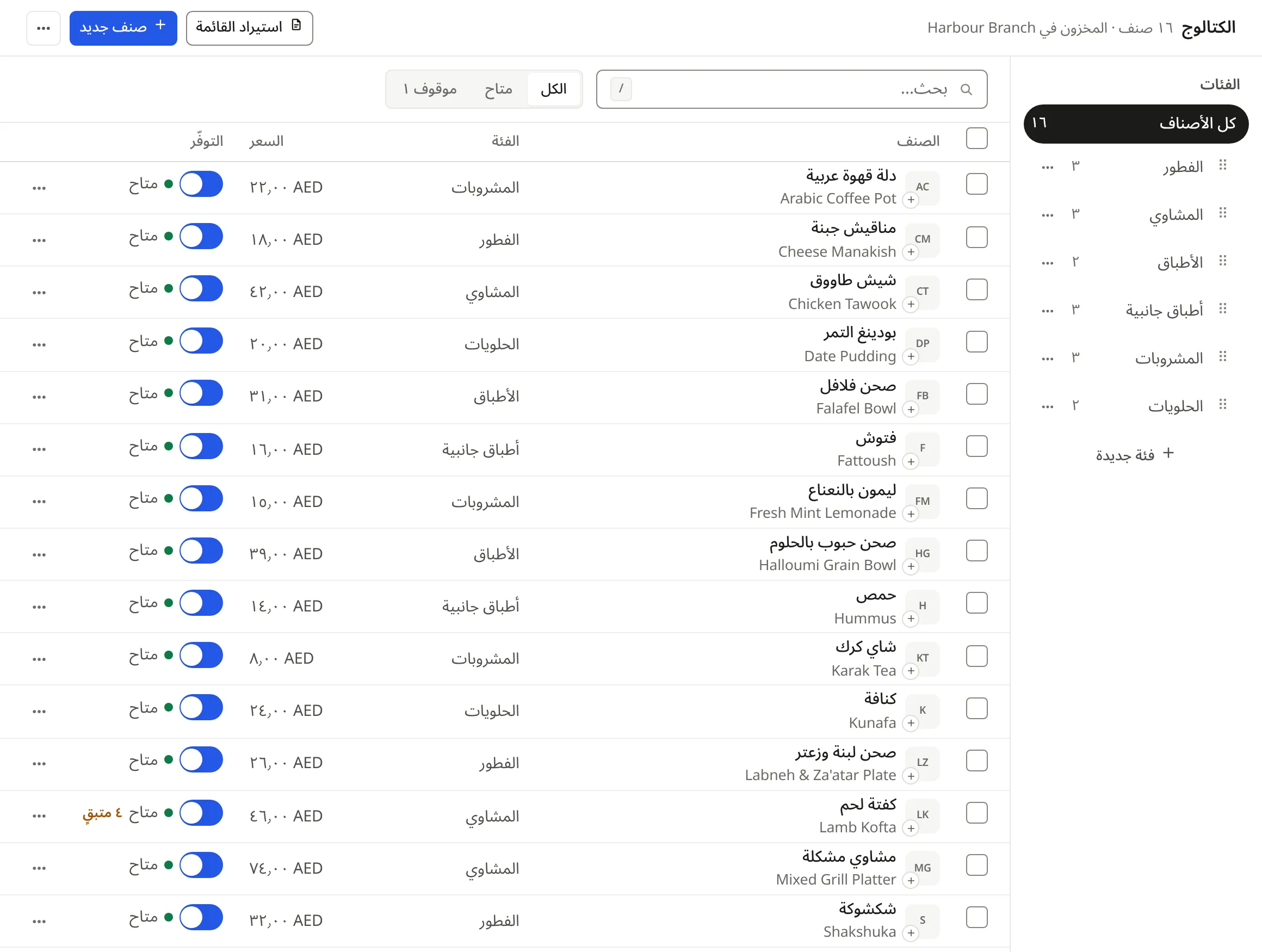Grab the drag handle for أطباق جانبية category

tap(1223, 309)
